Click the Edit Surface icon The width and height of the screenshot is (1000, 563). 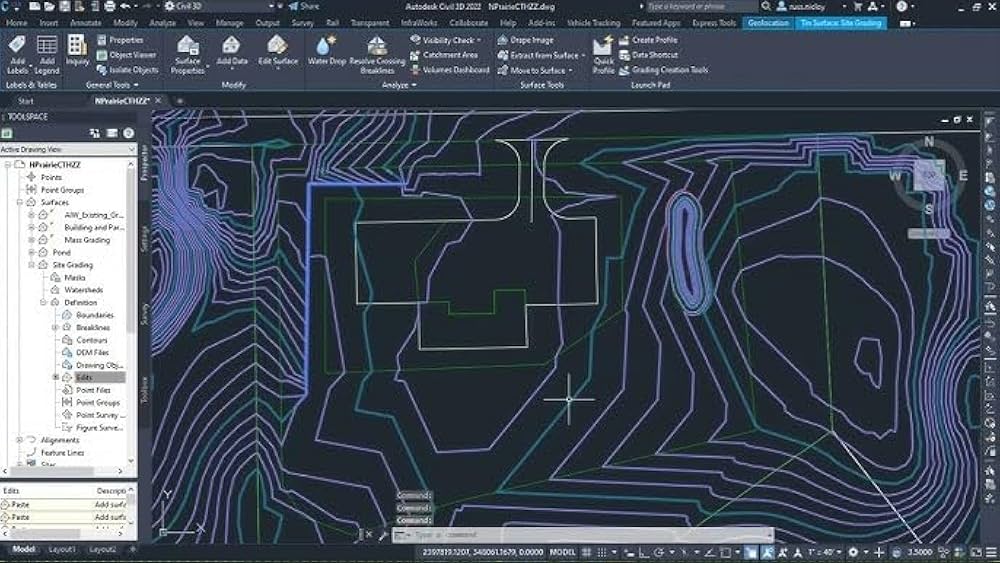(x=277, y=50)
